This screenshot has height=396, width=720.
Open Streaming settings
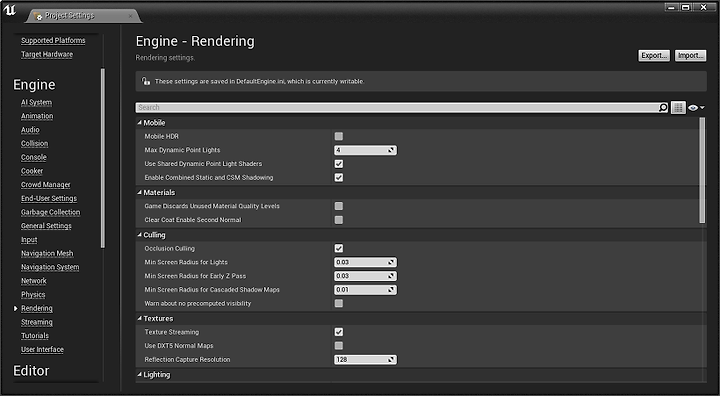click(x=37, y=322)
